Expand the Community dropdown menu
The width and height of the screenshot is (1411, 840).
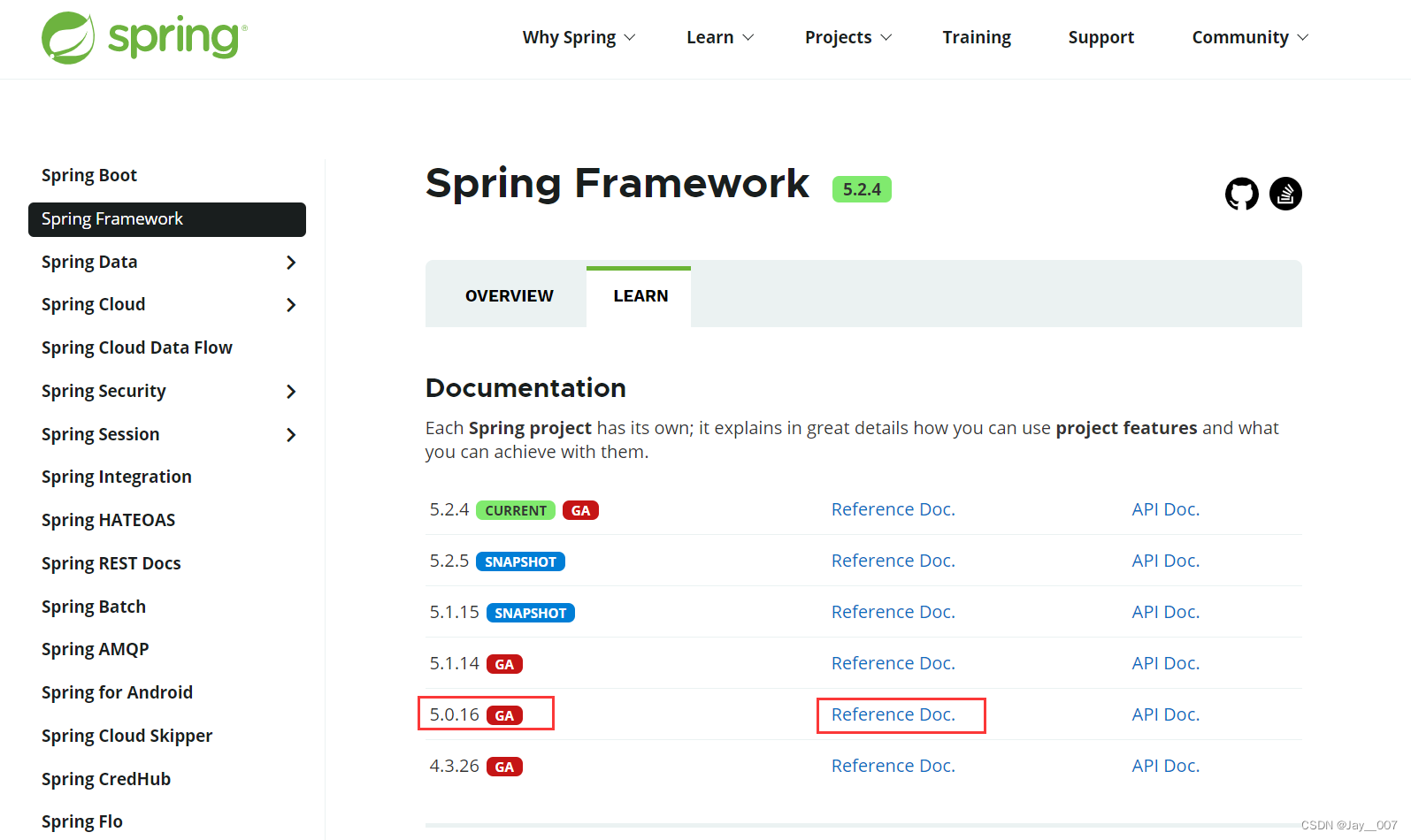click(x=1250, y=37)
